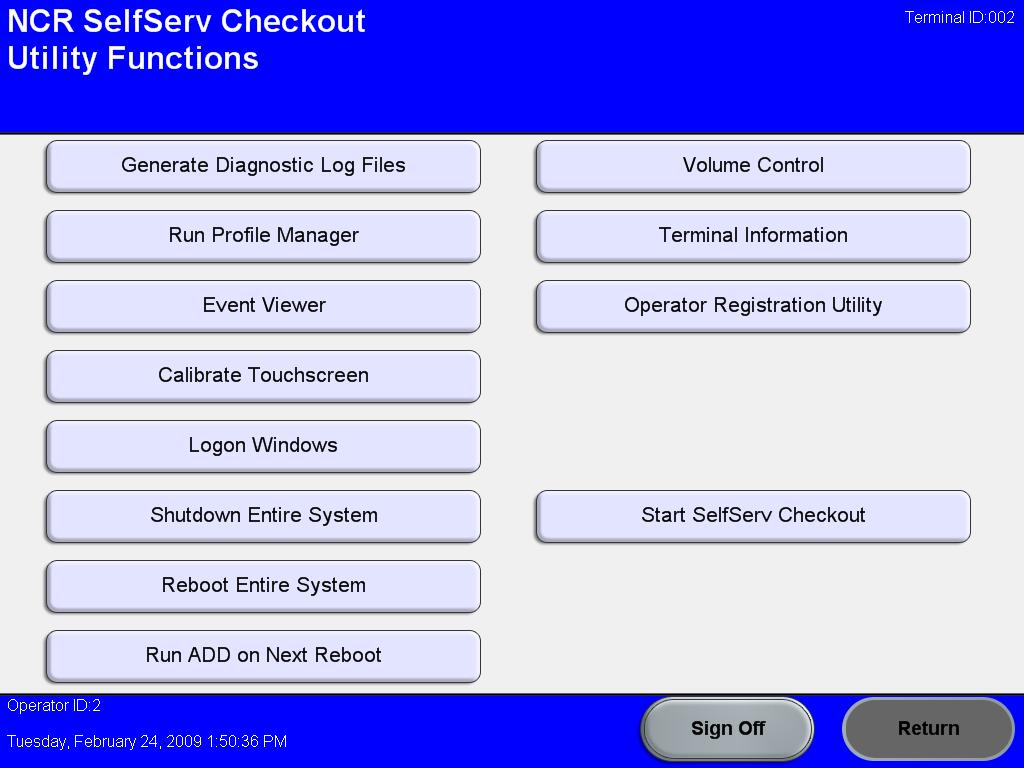The width and height of the screenshot is (1024, 768).
Task: Open Operator Registration Utility
Action: (753, 306)
